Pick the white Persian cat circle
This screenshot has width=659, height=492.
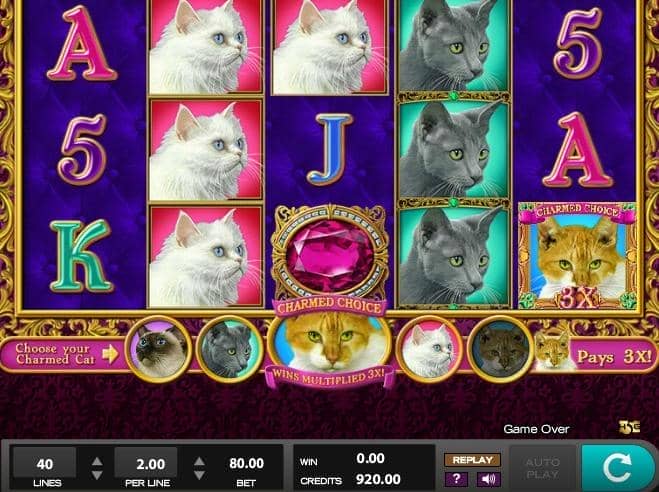tap(429, 349)
